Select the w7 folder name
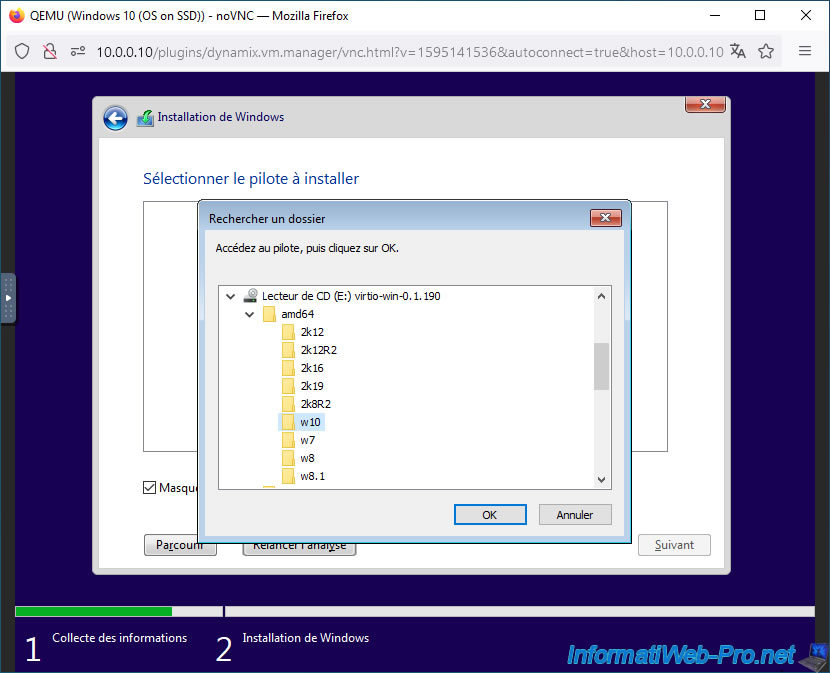 (308, 440)
